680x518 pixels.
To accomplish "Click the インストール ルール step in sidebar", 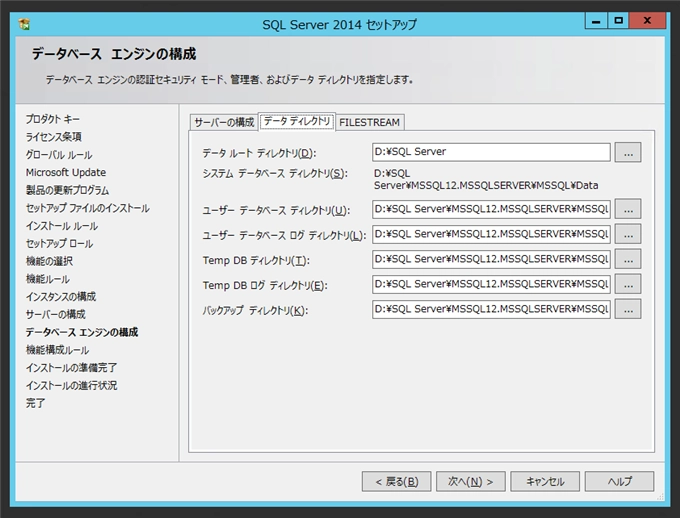I will point(62,226).
